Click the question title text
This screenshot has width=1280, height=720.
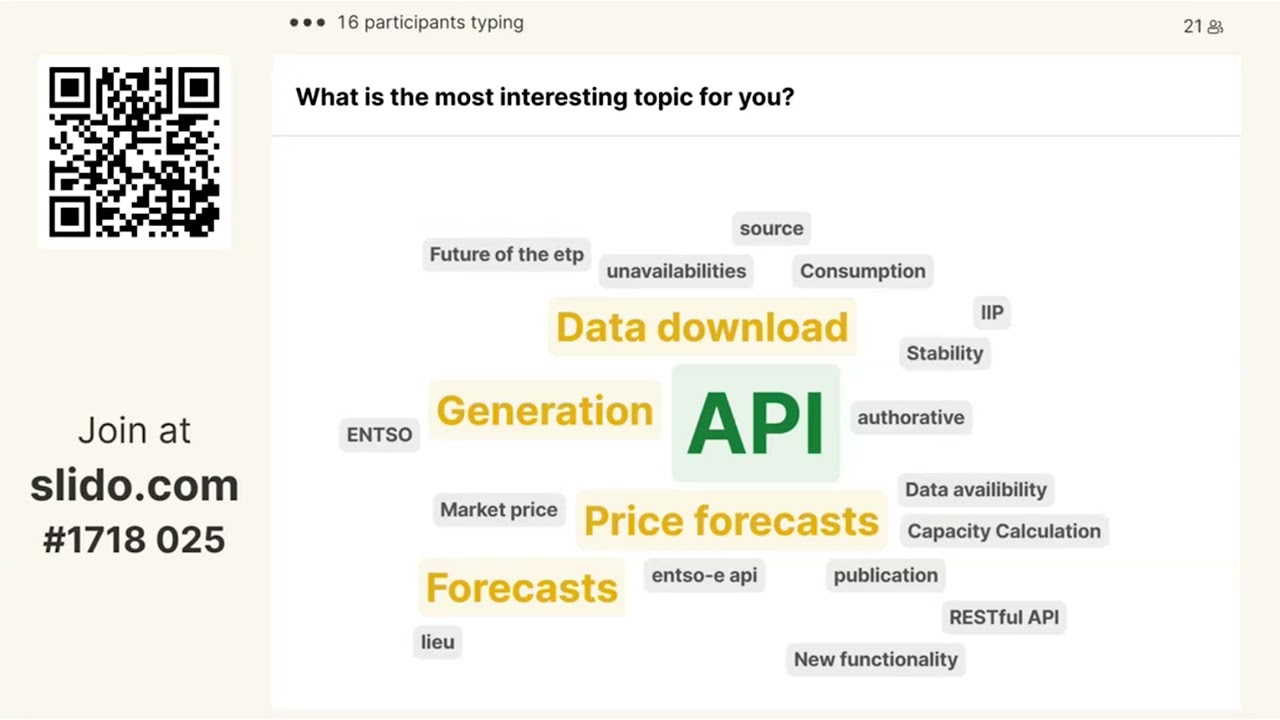pyautogui.click(x=545, y=97)
